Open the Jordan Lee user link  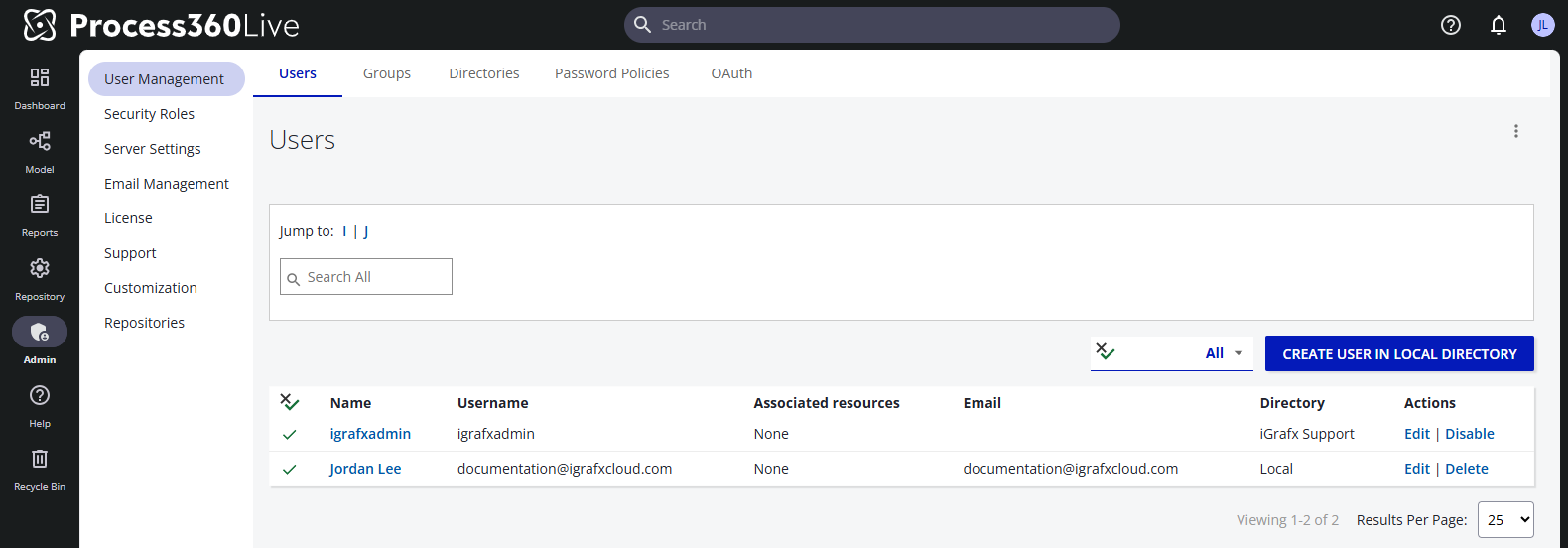tap(365, 469)
